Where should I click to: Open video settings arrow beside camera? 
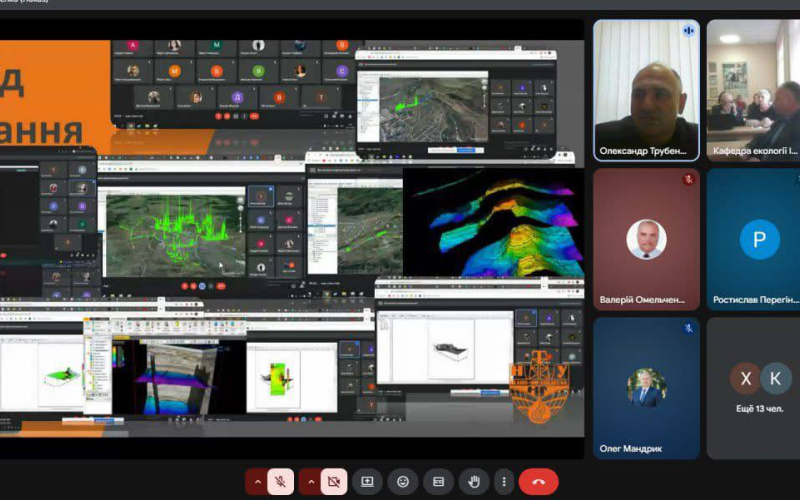coord(310,482)
